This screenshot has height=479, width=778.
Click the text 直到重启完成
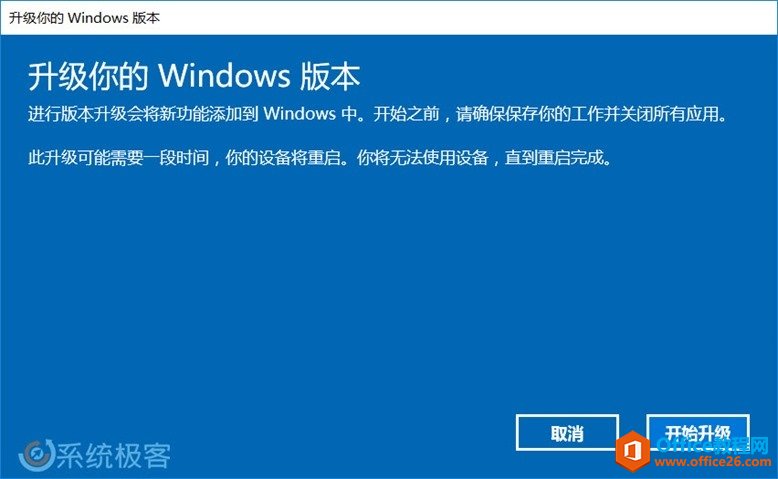tap(554, 158)
